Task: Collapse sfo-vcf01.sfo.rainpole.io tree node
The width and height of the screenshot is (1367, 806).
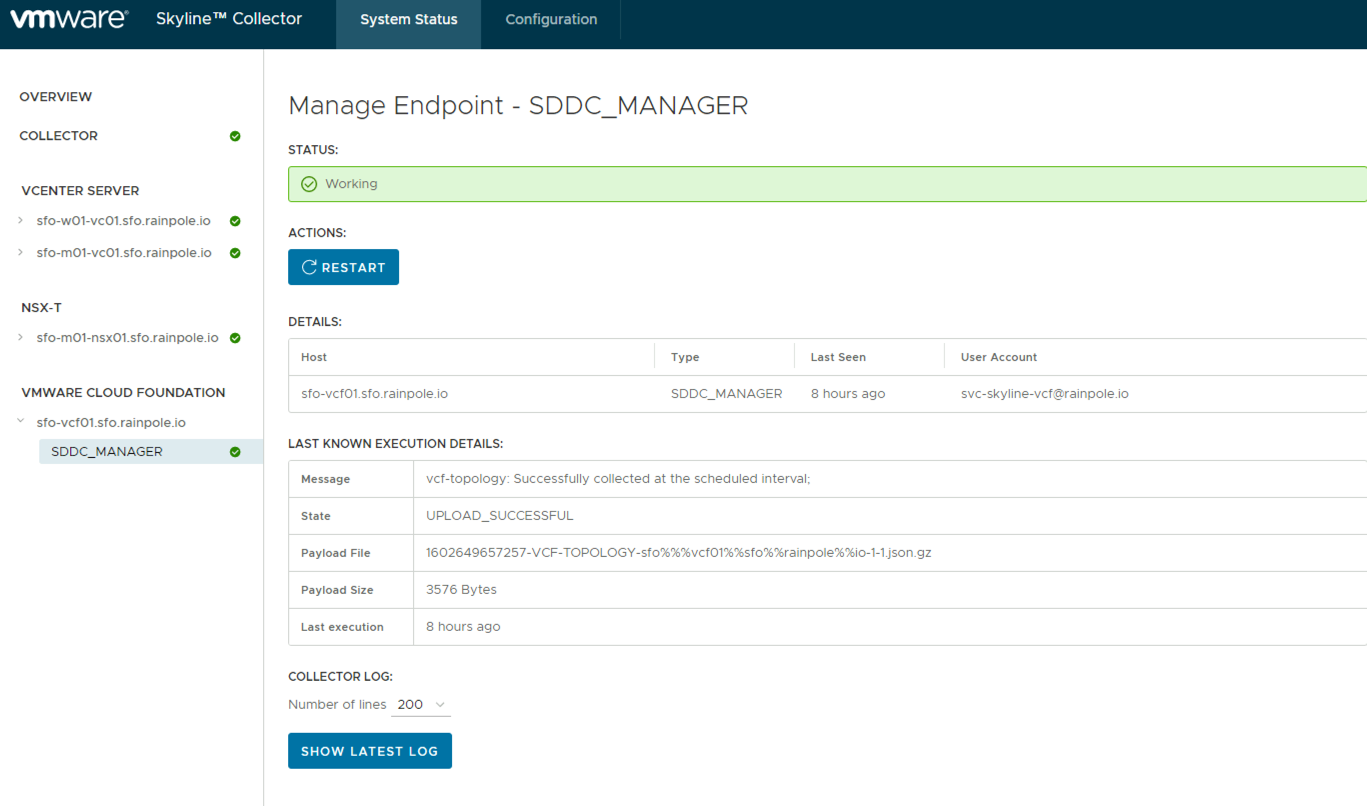Action: click(x=21, y=422)
